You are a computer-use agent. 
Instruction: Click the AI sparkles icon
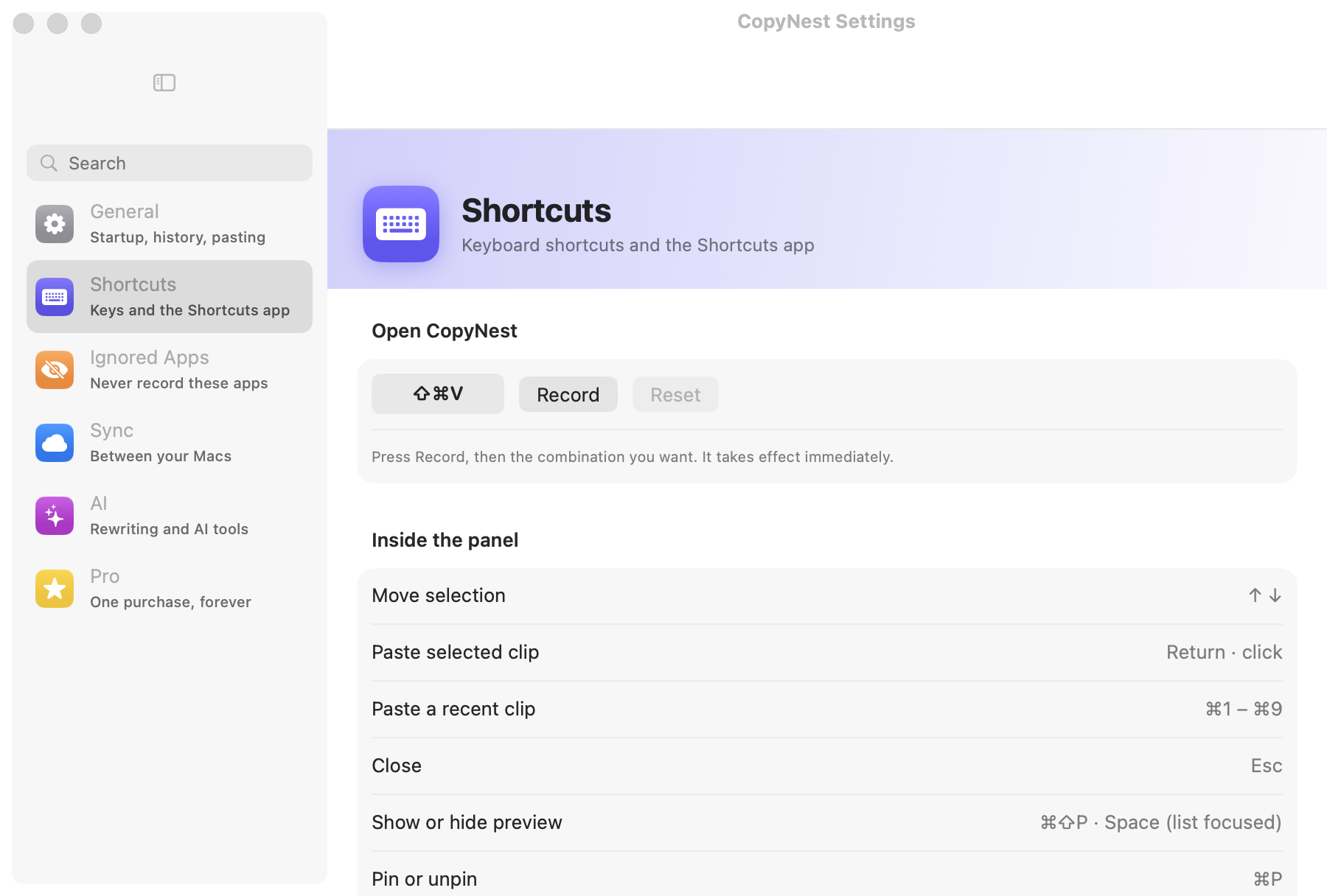point(55,516)
